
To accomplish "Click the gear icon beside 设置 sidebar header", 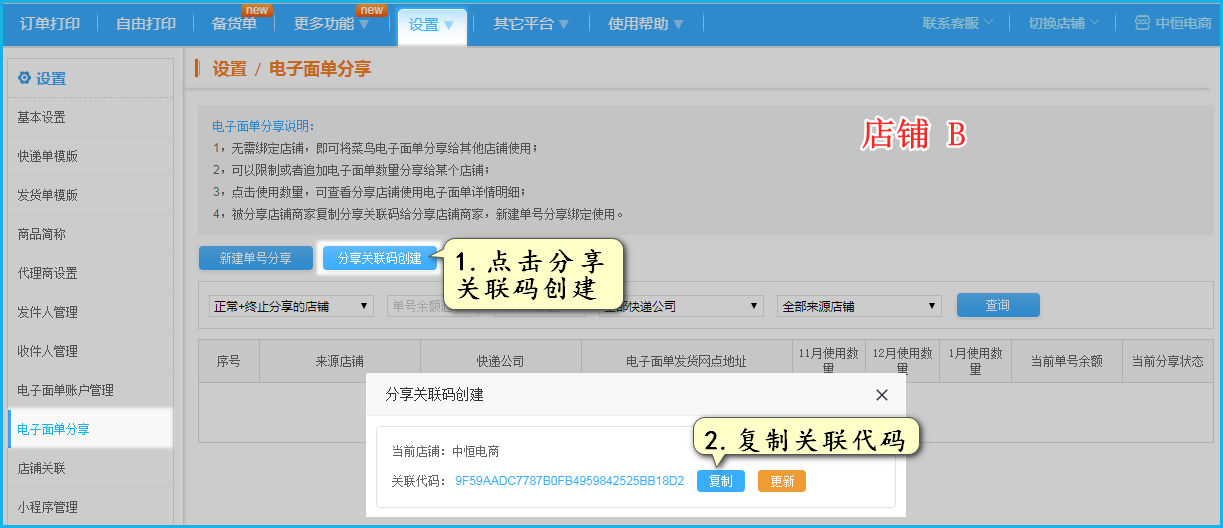I will tap(24, 78).
